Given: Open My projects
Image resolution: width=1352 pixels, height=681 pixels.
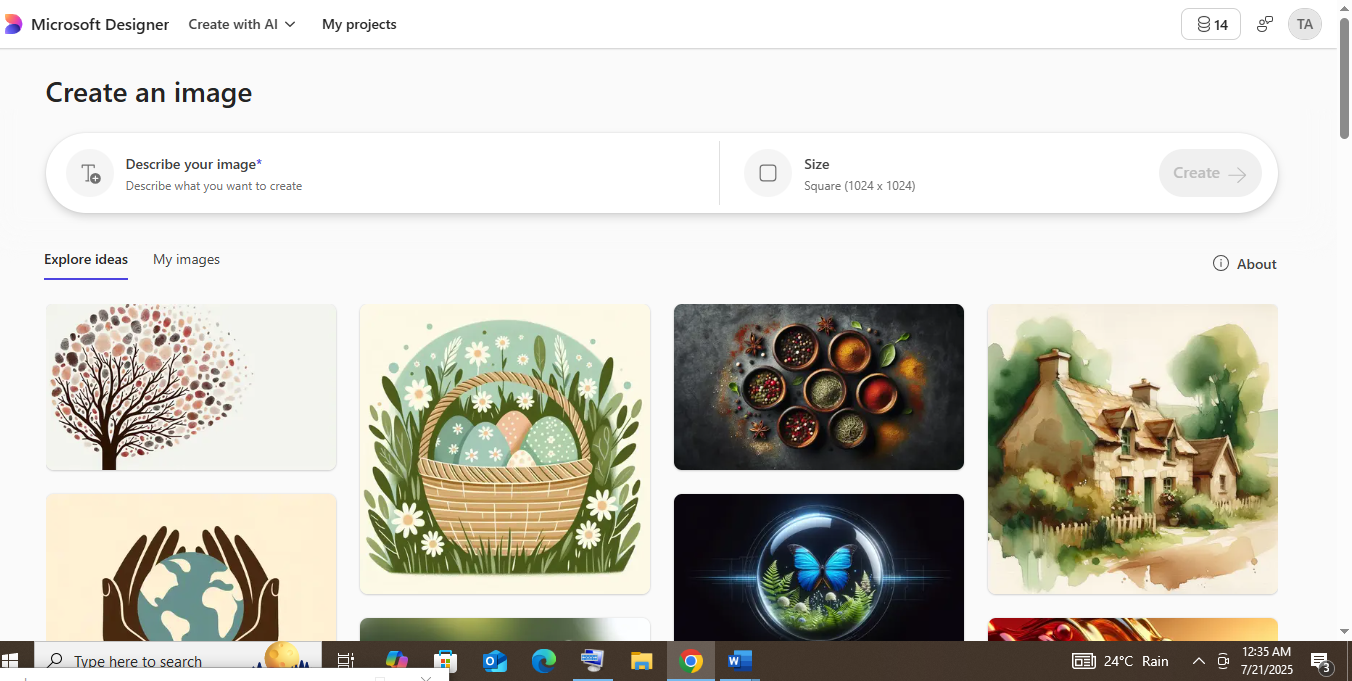Looking at the screenshot, I should click(x=359, y=24).
